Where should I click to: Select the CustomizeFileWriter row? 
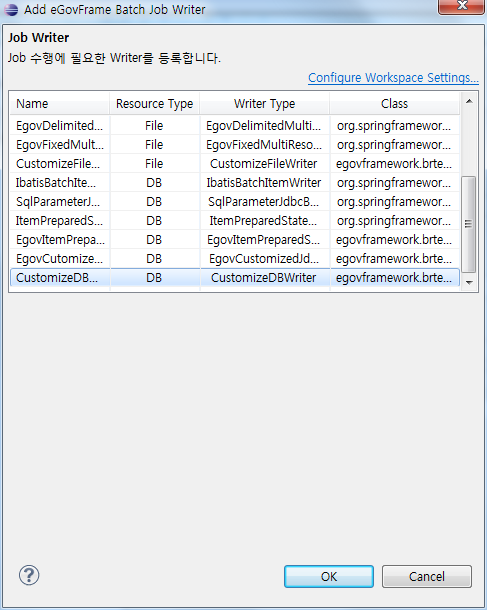click(x=235, y=164)
